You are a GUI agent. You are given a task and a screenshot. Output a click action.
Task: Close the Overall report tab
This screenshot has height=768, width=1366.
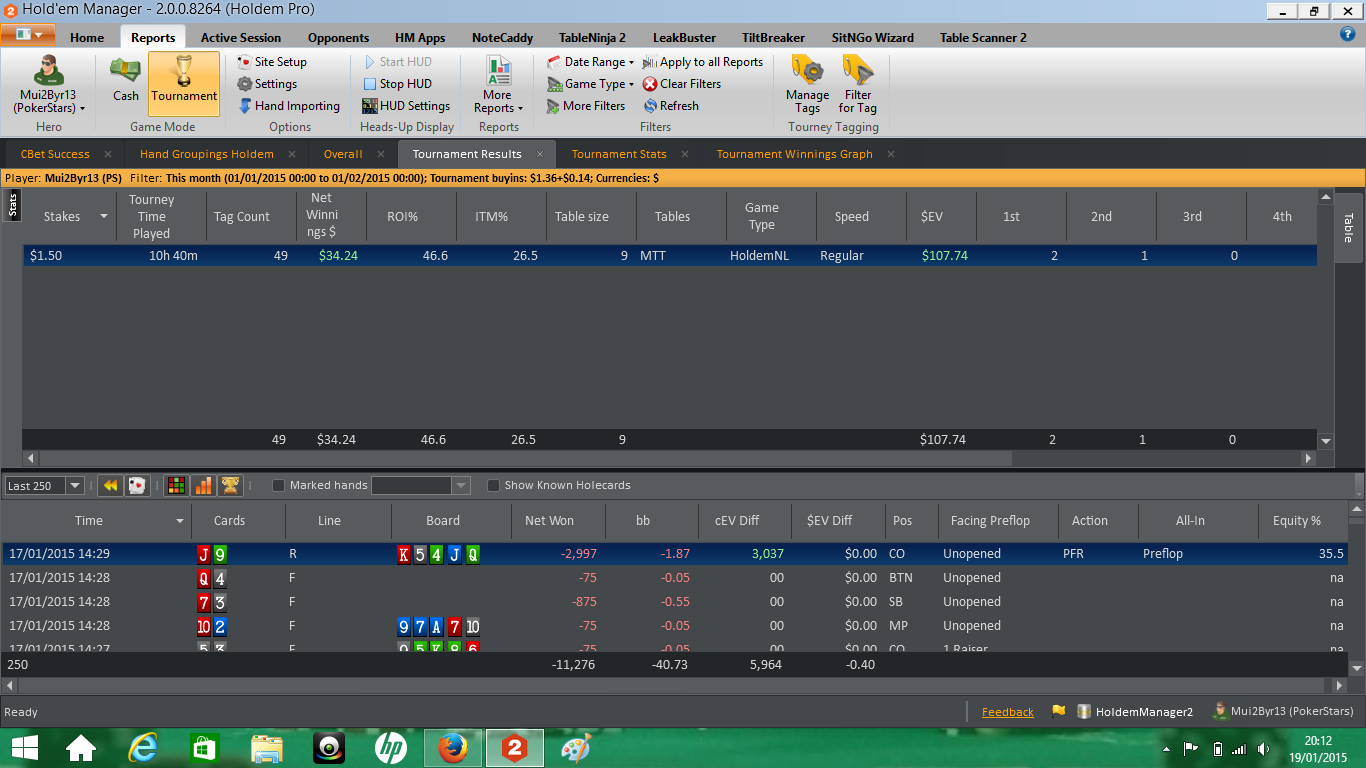coord(380,154)
